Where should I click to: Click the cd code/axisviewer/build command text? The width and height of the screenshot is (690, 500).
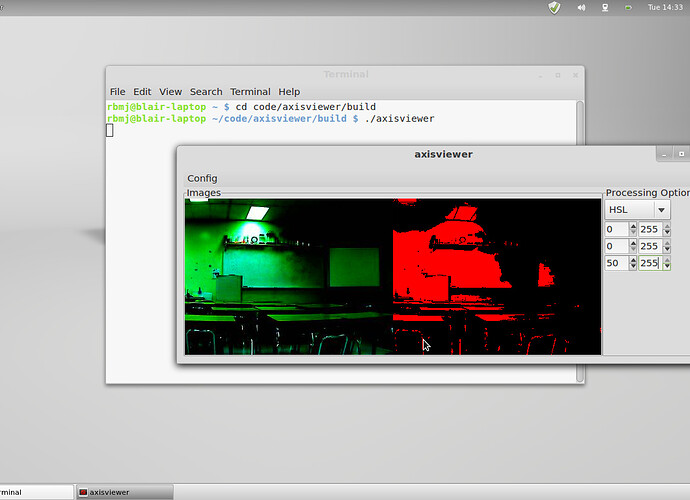click(x=306, y=107)
